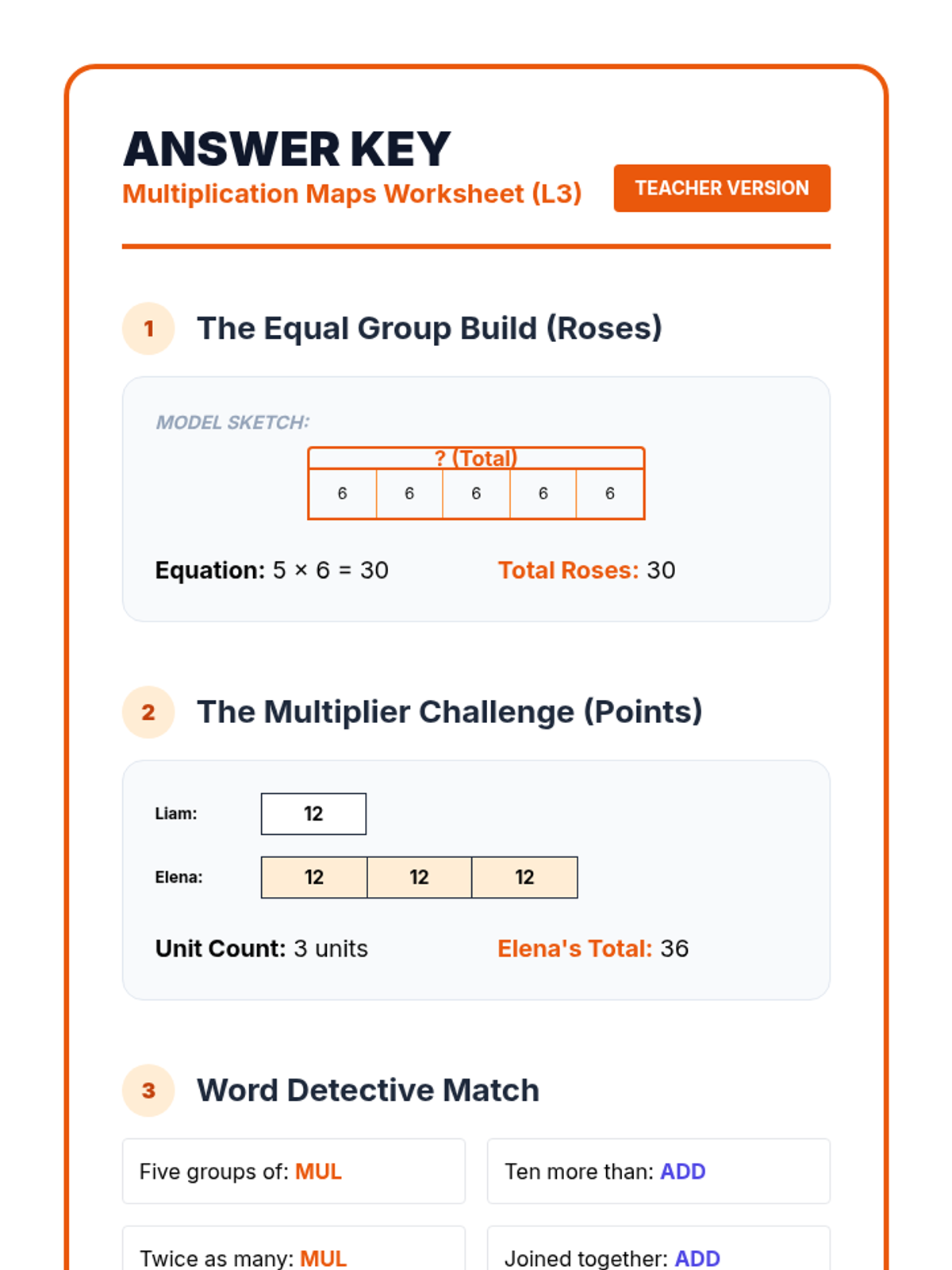Select the 'Five groups of: MUL' card
Screen dimensions: 952x1270
pos(294,1172)
